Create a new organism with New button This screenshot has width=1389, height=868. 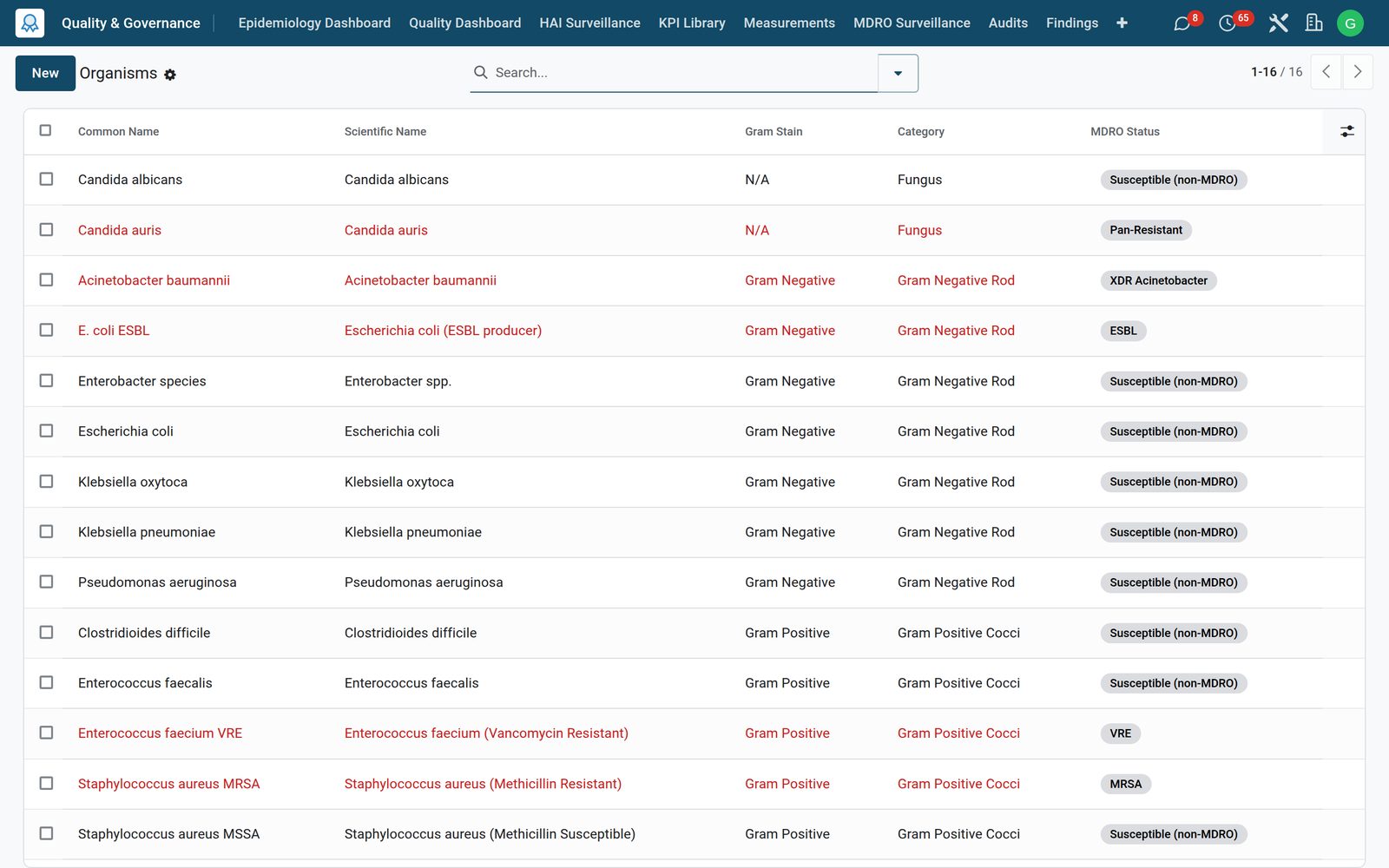(x=45, y=73)
